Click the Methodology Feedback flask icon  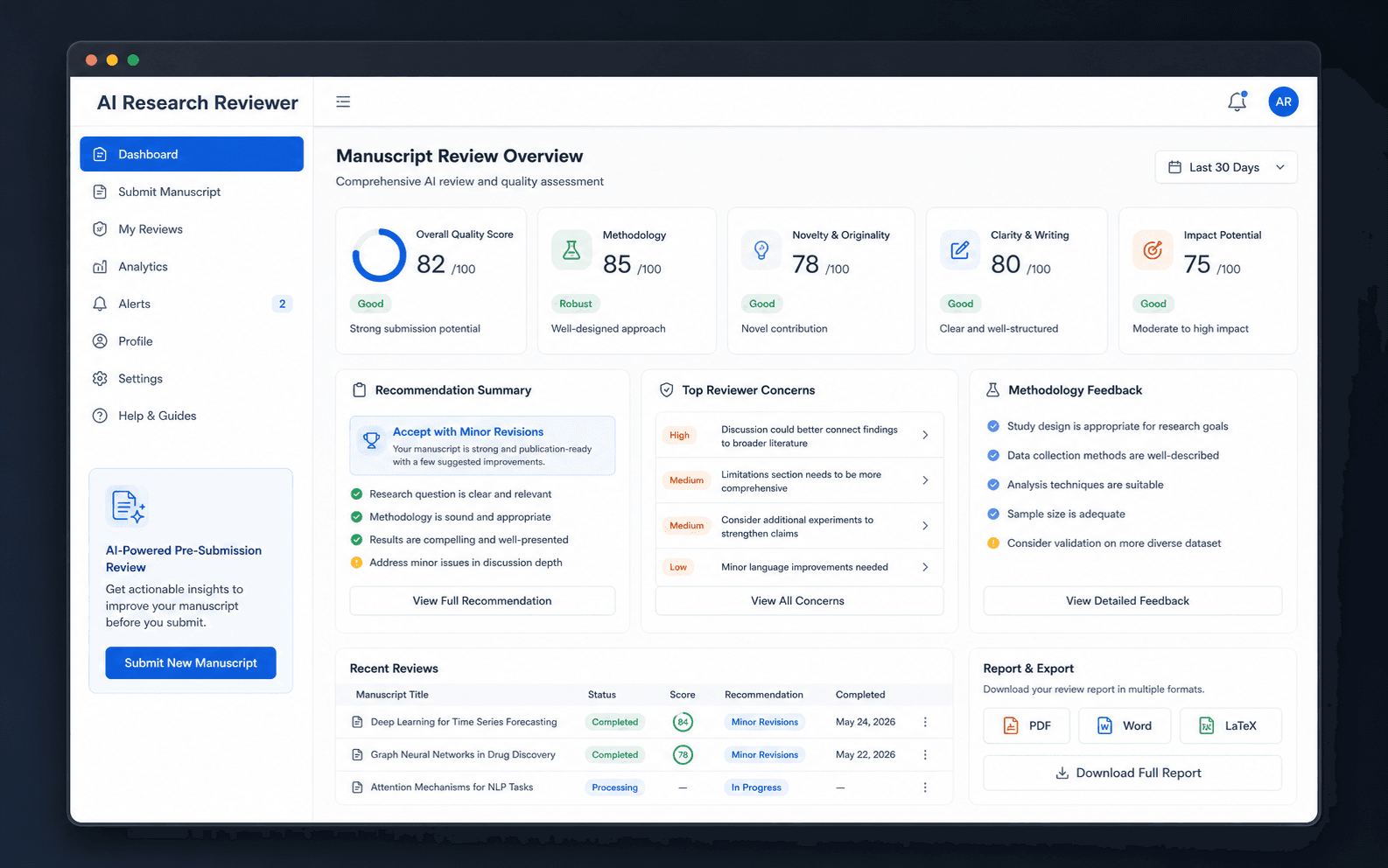coord(992,390)
